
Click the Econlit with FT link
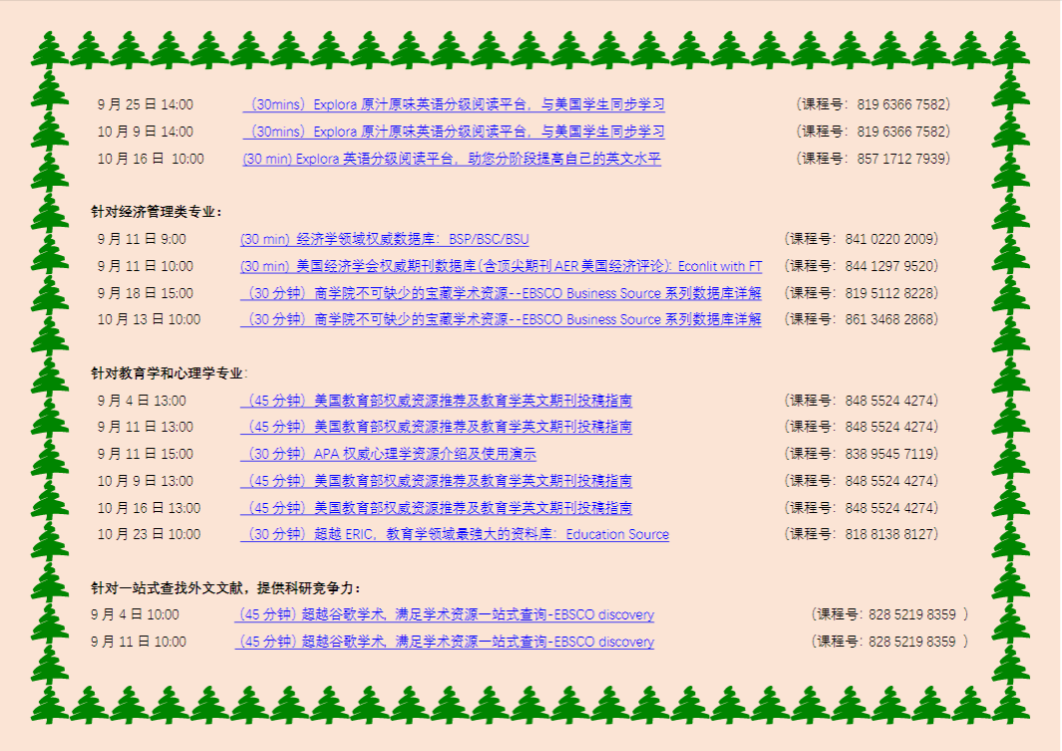pyautogui.click(x=500, y=267)
